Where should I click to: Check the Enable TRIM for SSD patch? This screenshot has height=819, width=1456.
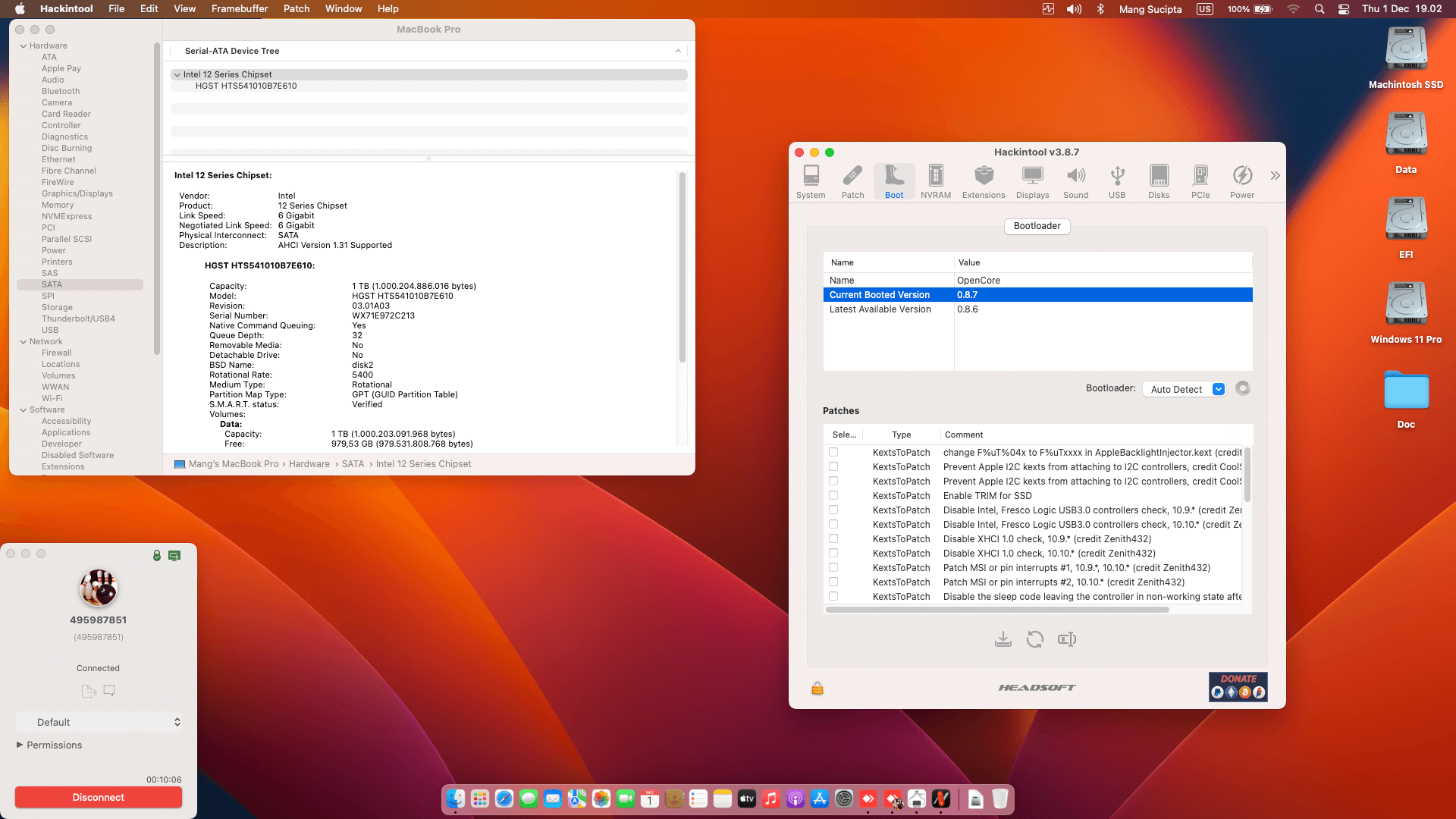coord(833,495)
